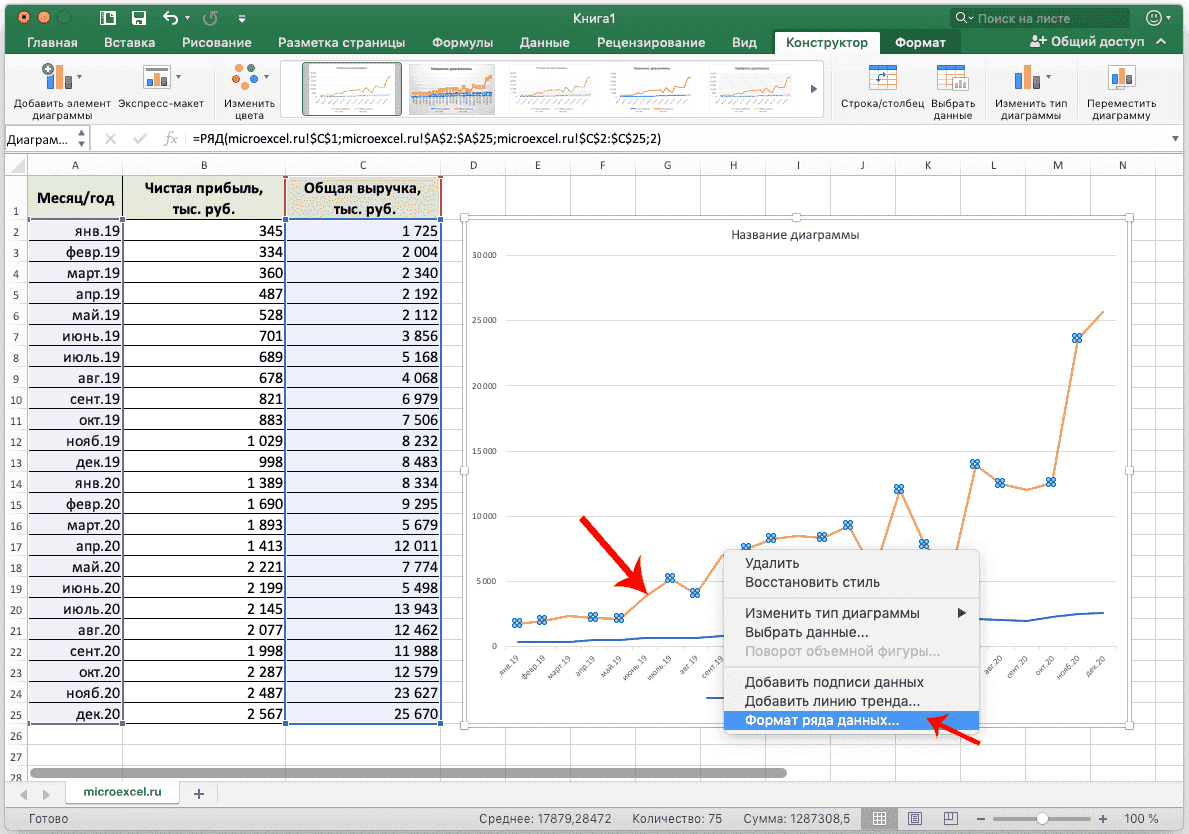The image size is (1189, 834).
Task: Click the zoom slider in the status bar
Action: point(1042,818)
